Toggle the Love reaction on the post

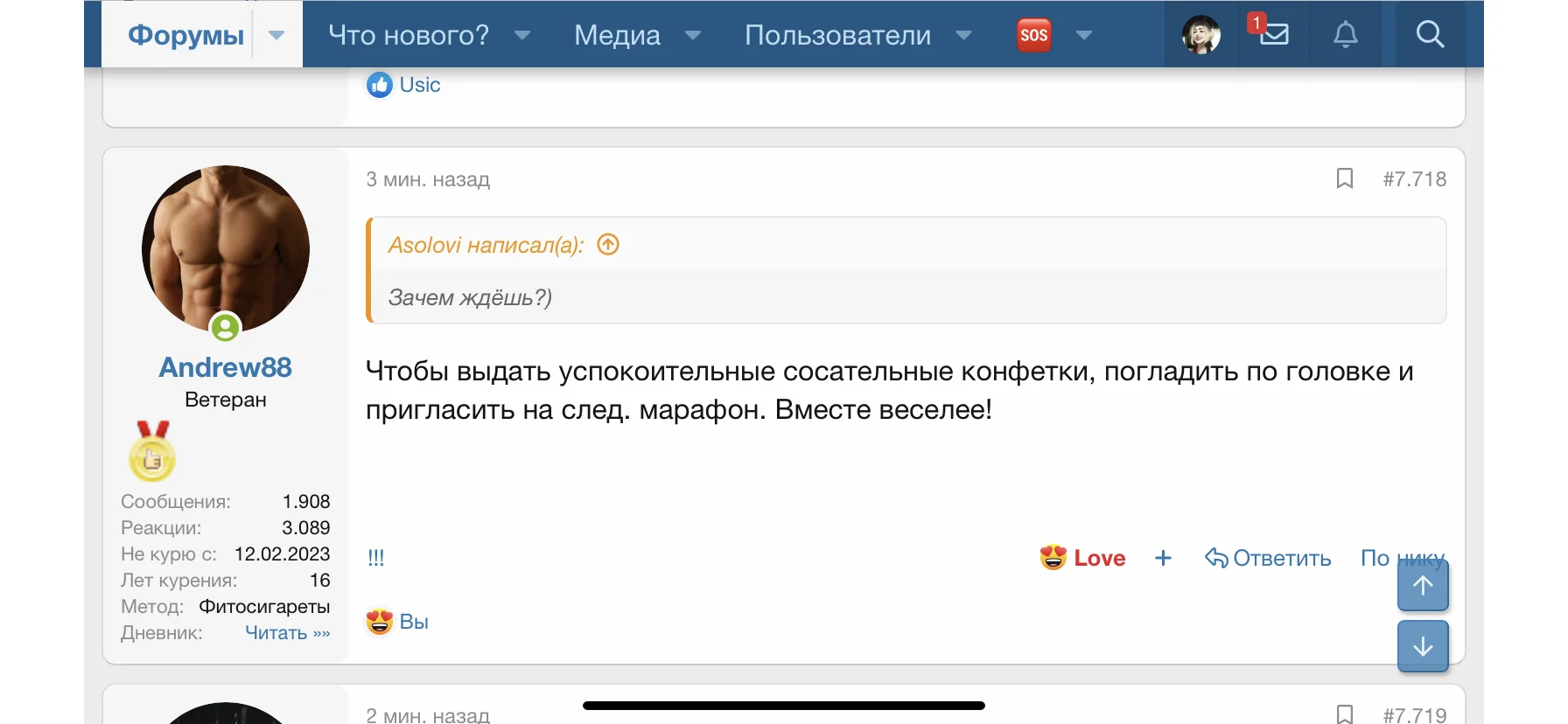pos(1082,558)
